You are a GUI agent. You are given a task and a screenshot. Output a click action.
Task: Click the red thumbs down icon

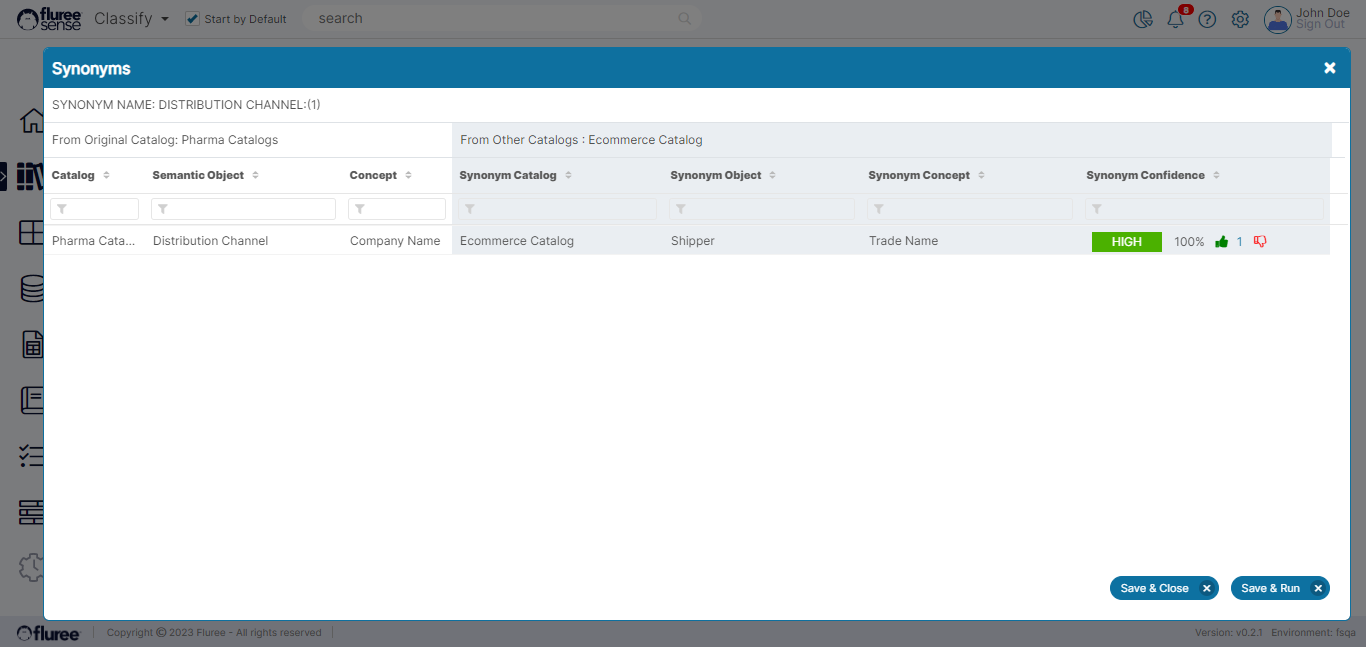click(x=1260, y=241)
